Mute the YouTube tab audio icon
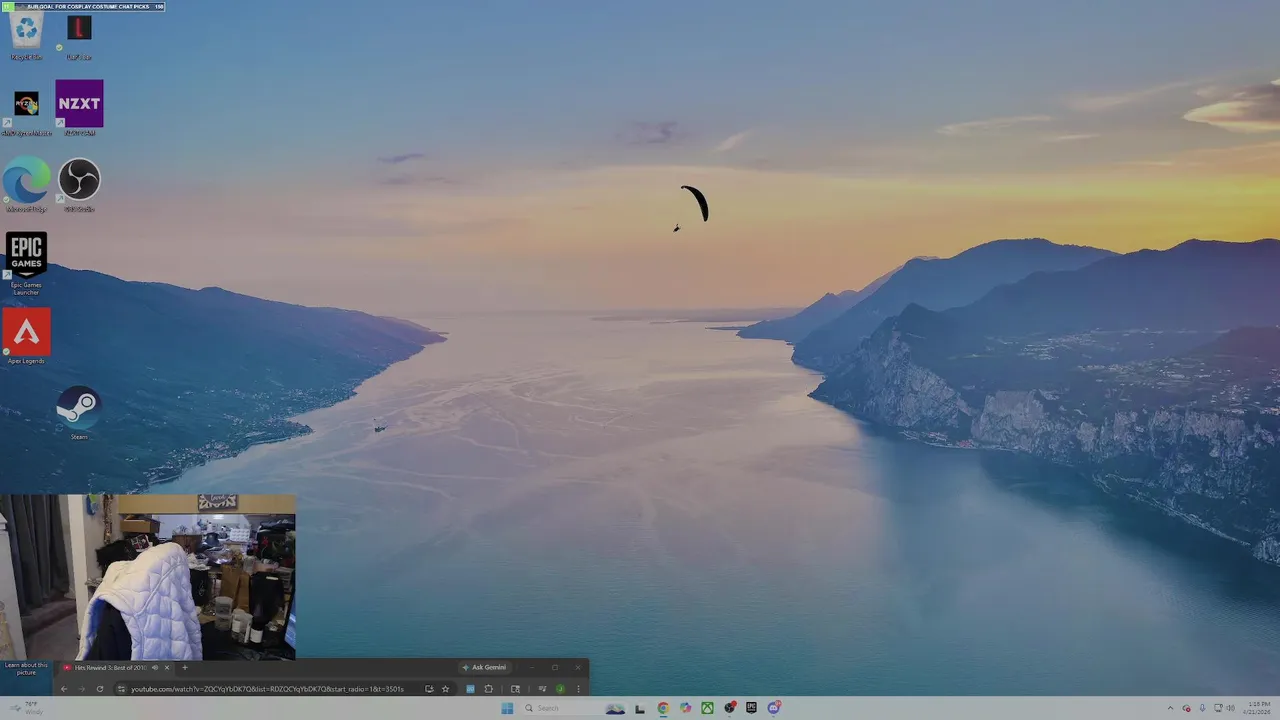 point(154,667)
